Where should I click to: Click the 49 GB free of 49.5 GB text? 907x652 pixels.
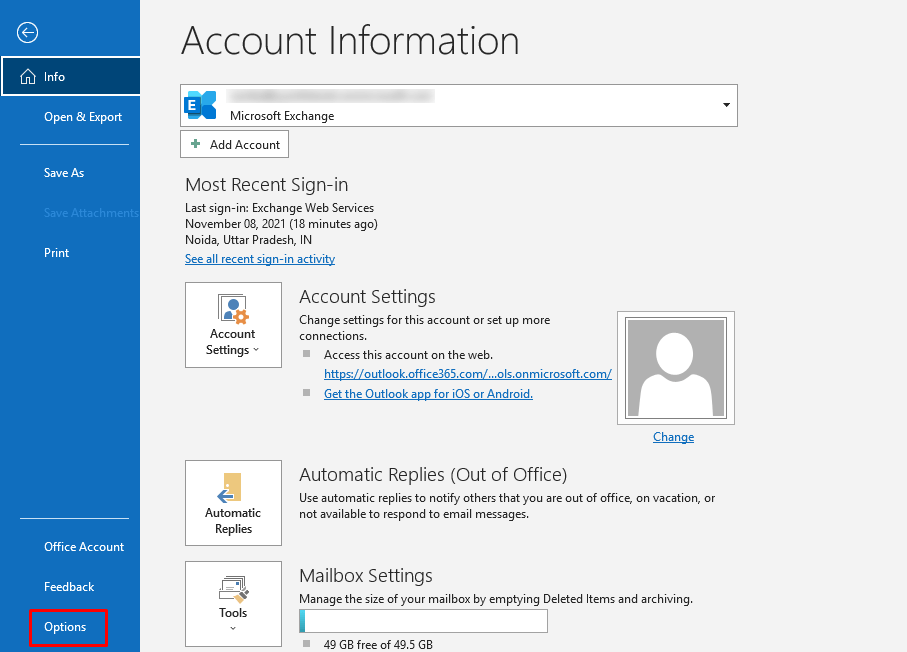378,644
